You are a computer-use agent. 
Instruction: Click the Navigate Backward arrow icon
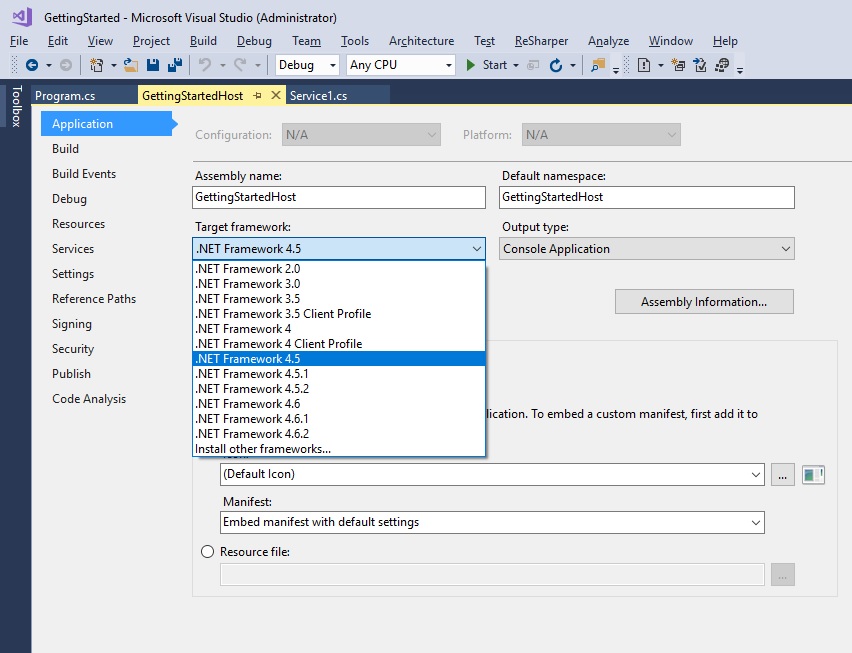click(x=31, y=65)
